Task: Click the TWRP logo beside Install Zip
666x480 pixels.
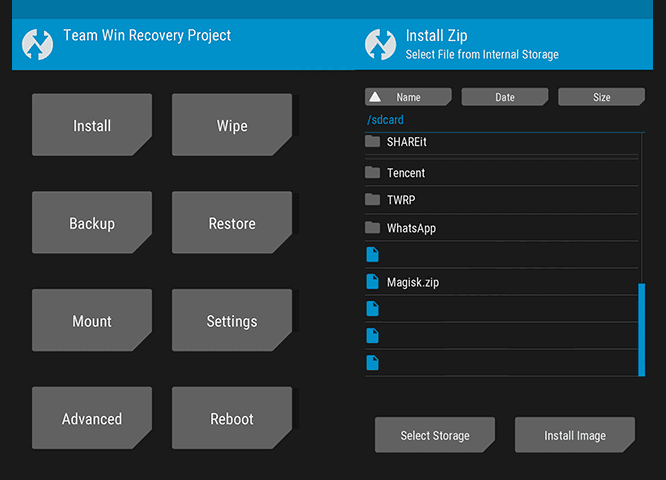Action: [381, 44]
